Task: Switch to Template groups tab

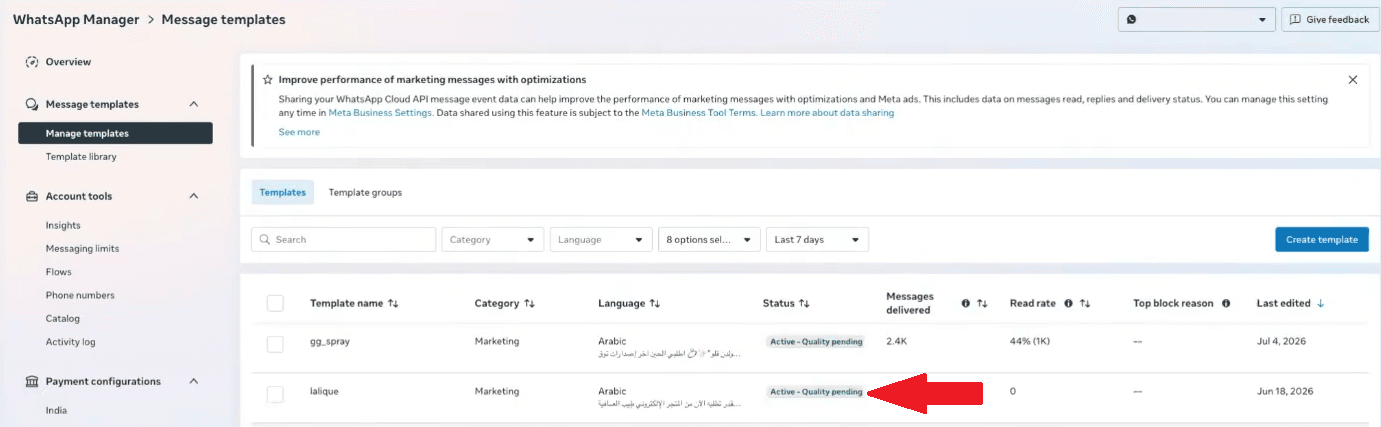Action: (x=365, y=192)
